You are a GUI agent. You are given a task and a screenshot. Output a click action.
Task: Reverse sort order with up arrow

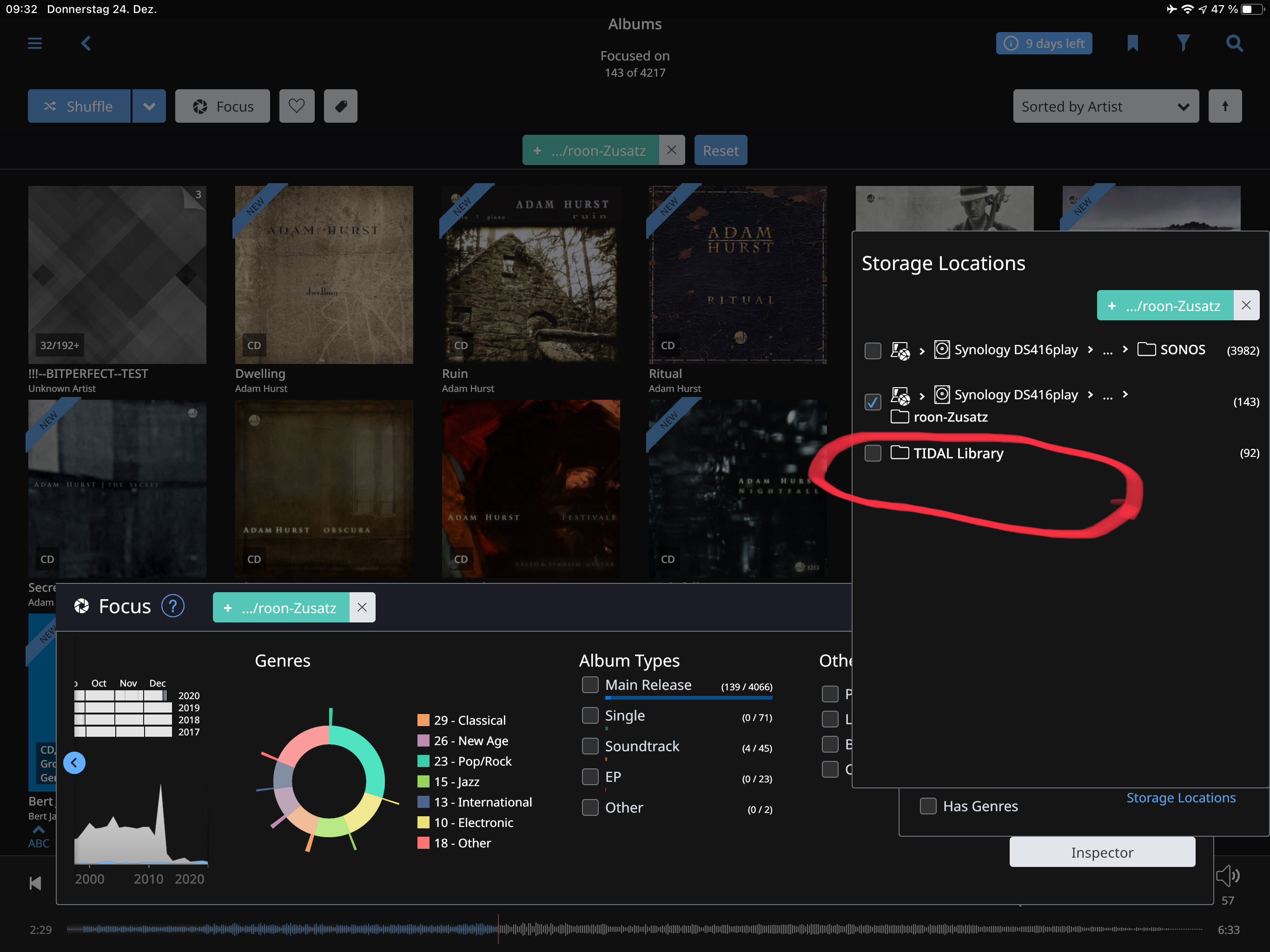1224,106
